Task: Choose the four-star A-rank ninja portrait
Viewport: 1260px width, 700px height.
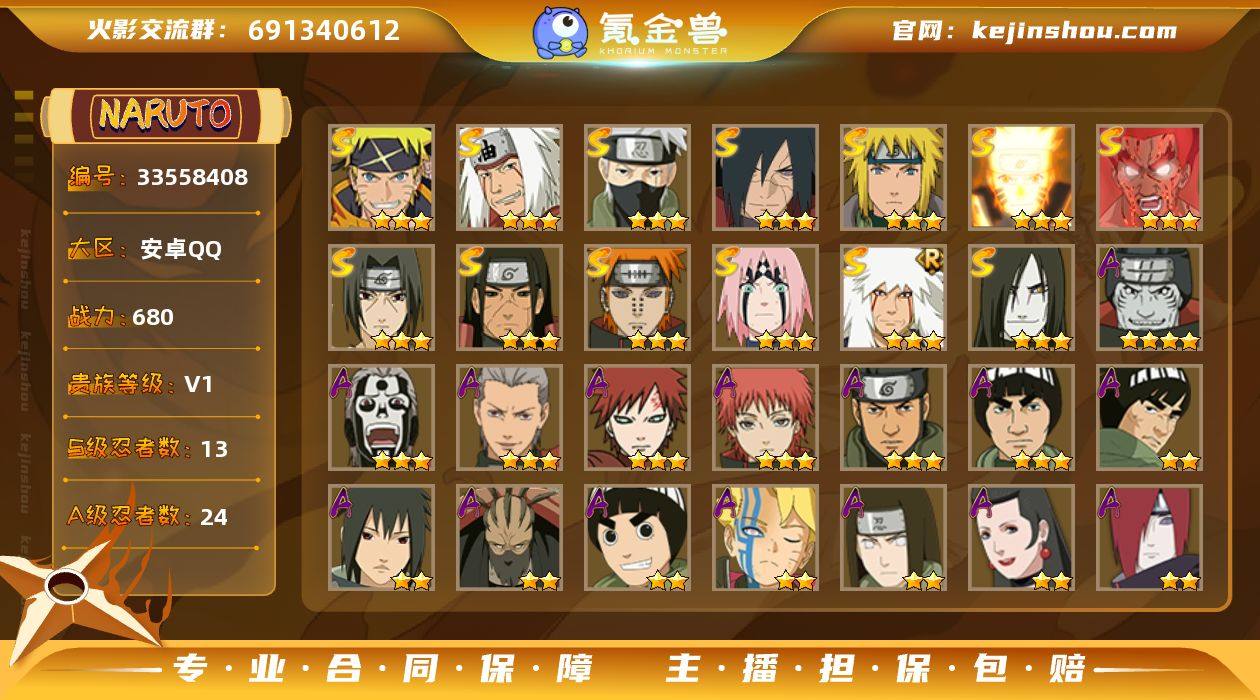Action: 1149,298
